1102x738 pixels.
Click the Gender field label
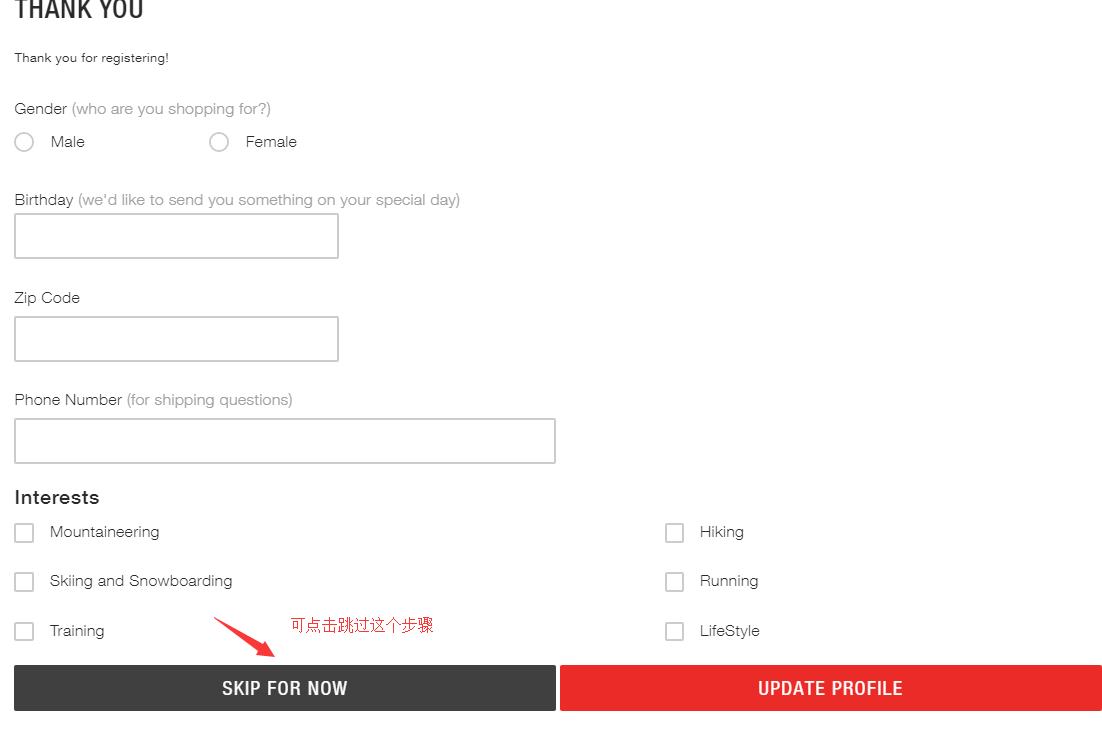tap(41, 109)
